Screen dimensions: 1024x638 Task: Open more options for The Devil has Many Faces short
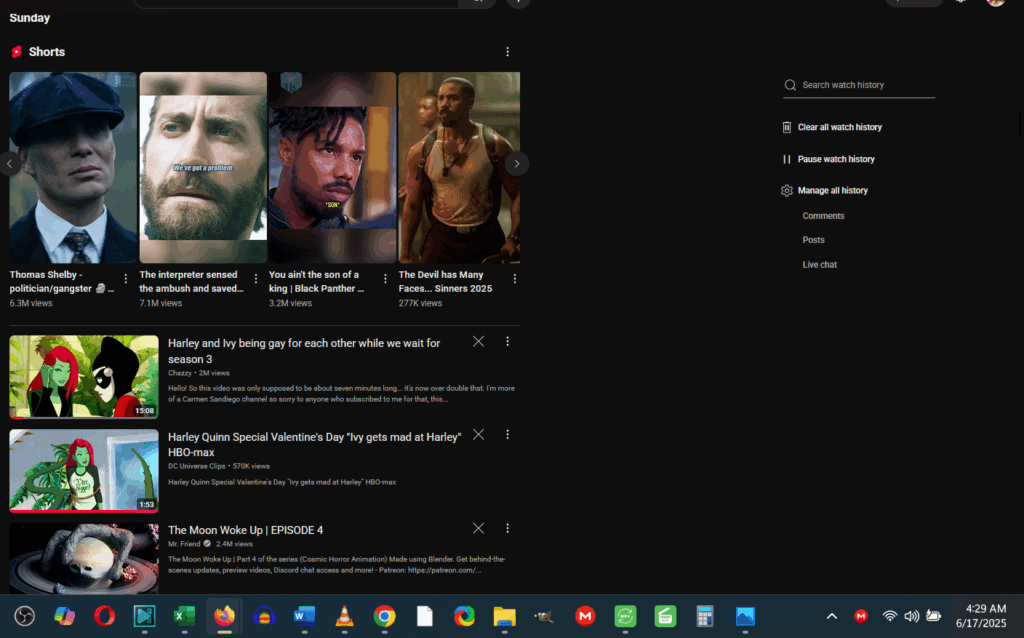(x=515, y=279)
